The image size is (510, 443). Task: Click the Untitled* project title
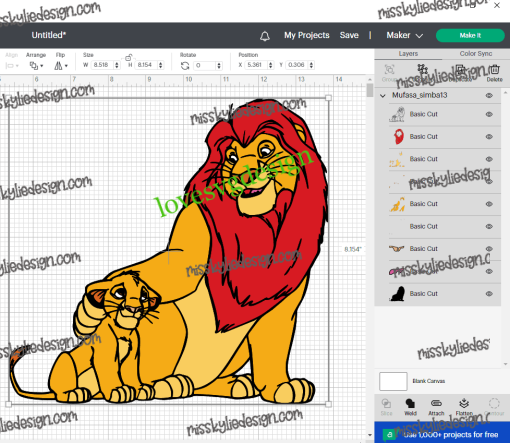click(x=49, y=35)
